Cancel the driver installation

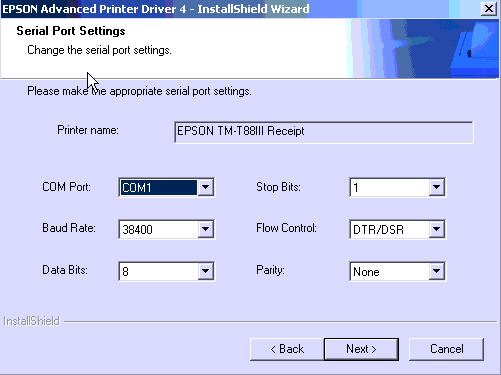pos(446,349)
